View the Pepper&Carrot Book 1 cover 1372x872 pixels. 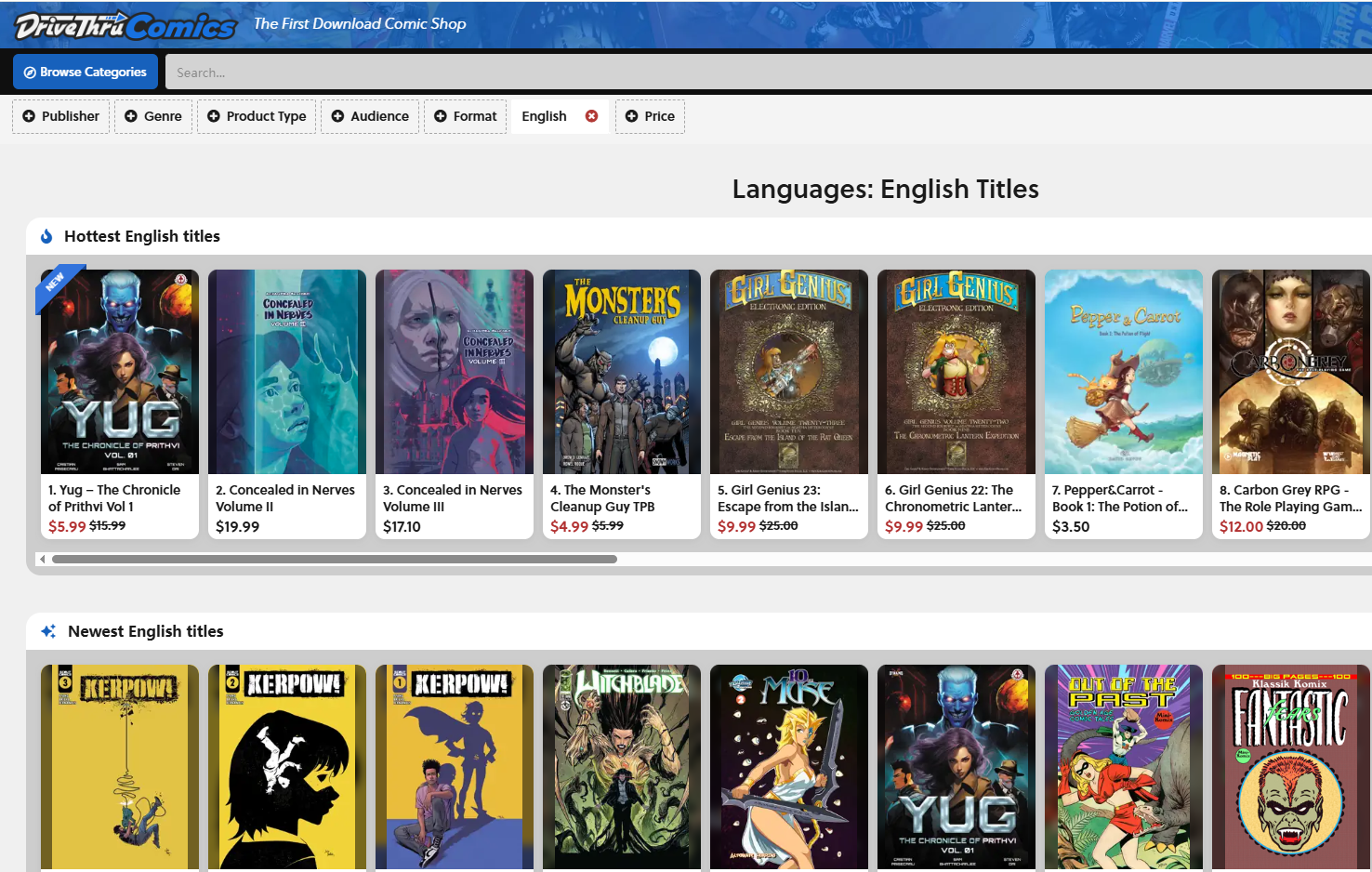point(1124,372)
